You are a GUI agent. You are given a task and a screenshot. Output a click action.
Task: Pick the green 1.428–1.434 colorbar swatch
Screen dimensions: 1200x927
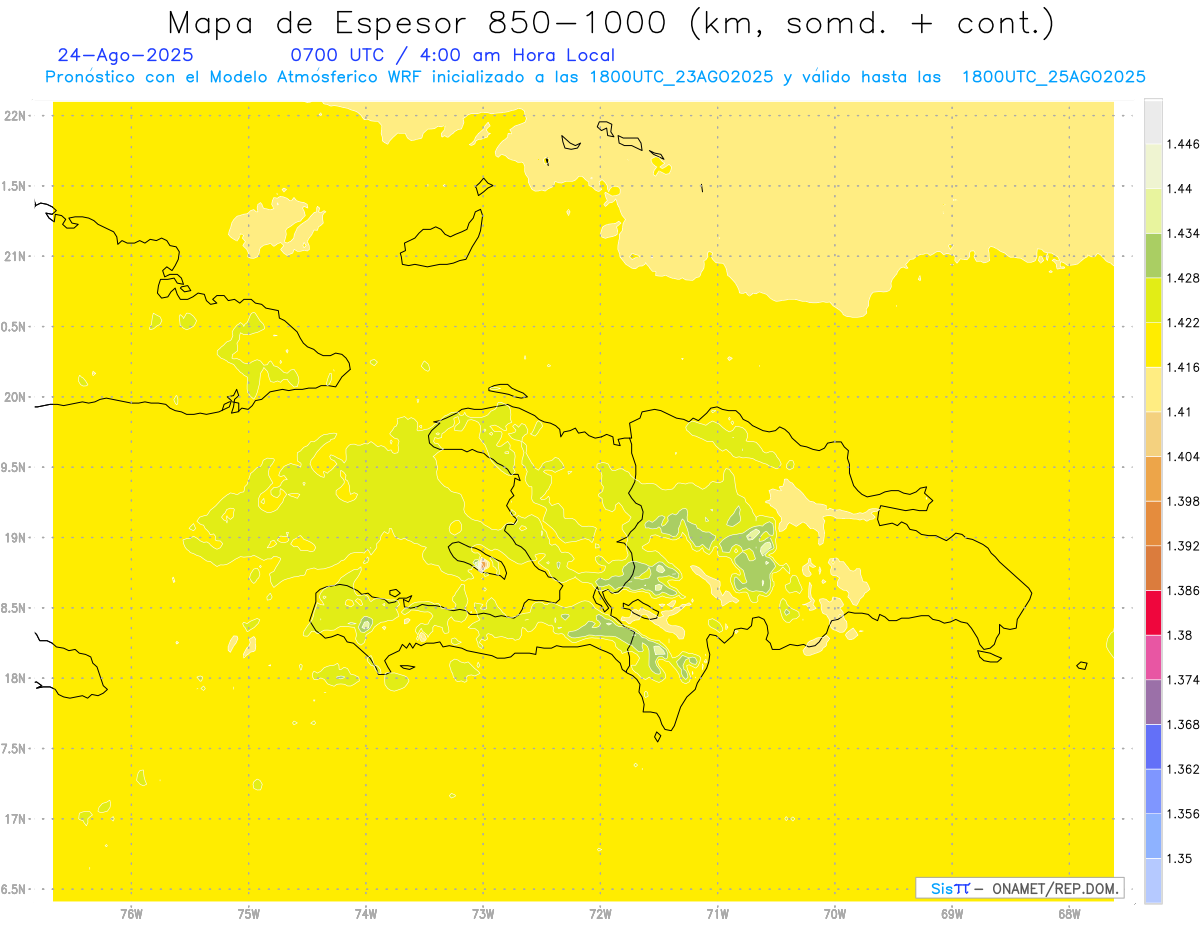click(x=1153, y=255)
